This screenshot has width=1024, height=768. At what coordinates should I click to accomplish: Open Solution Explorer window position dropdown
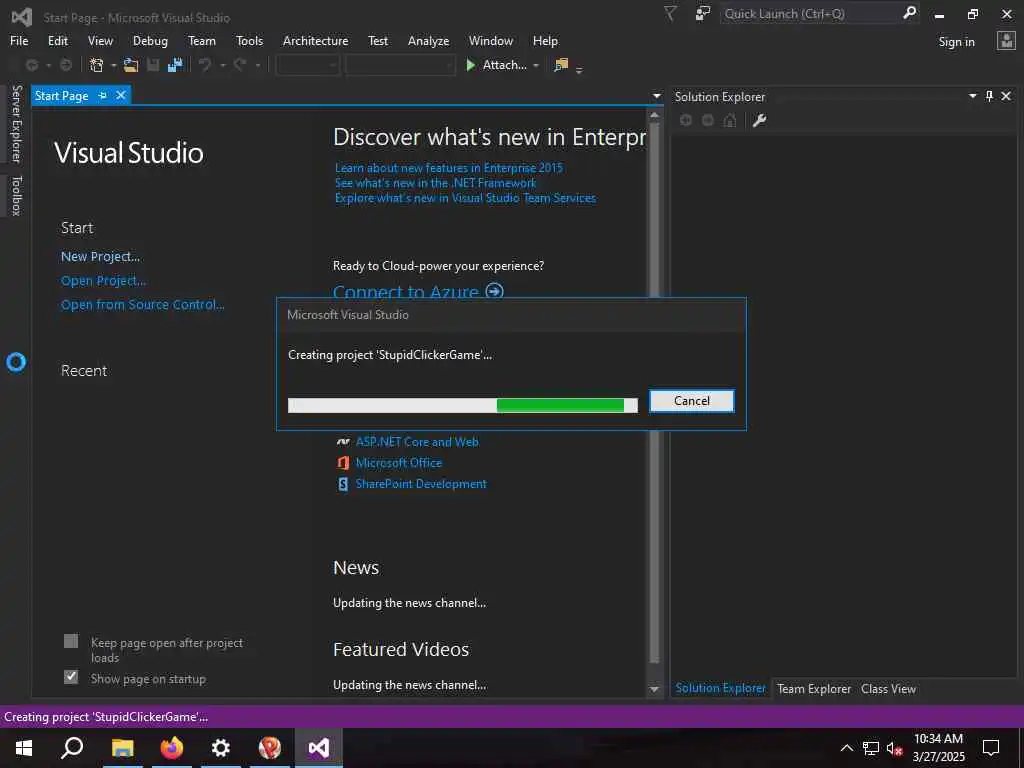click(972, 97)
